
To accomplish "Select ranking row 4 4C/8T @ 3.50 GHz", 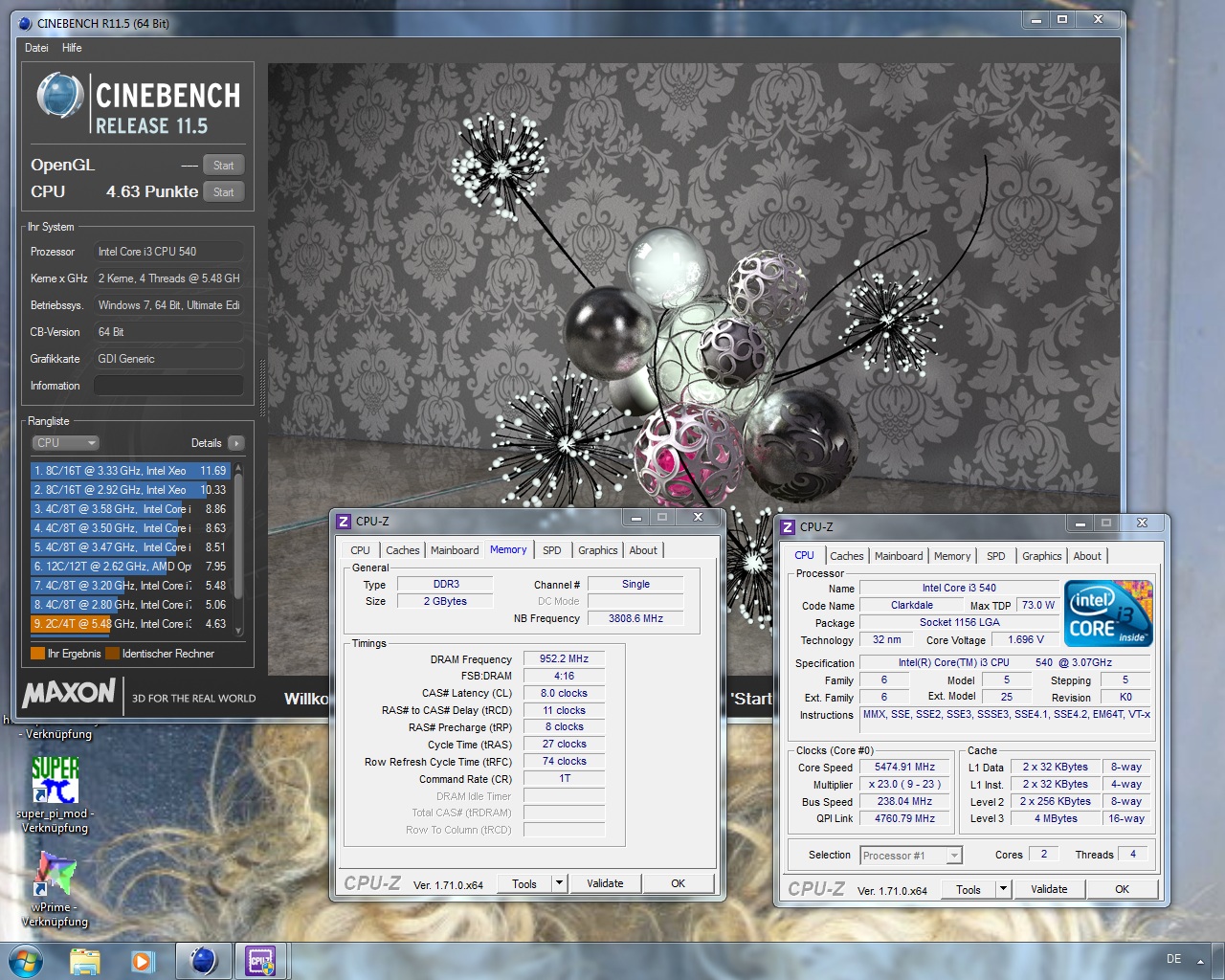I will pyautogui.click(x=130, y=528).
